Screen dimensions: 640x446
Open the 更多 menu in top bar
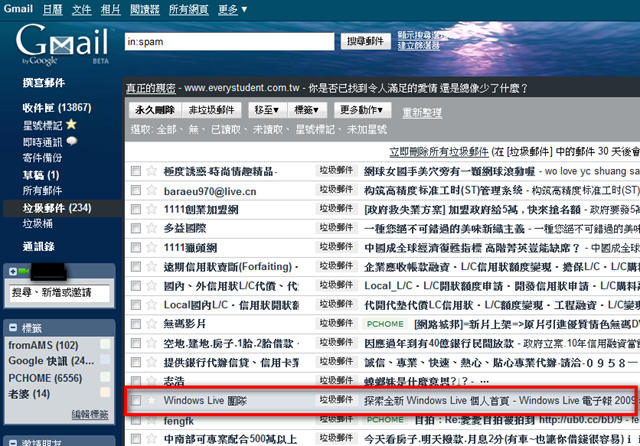233,9
